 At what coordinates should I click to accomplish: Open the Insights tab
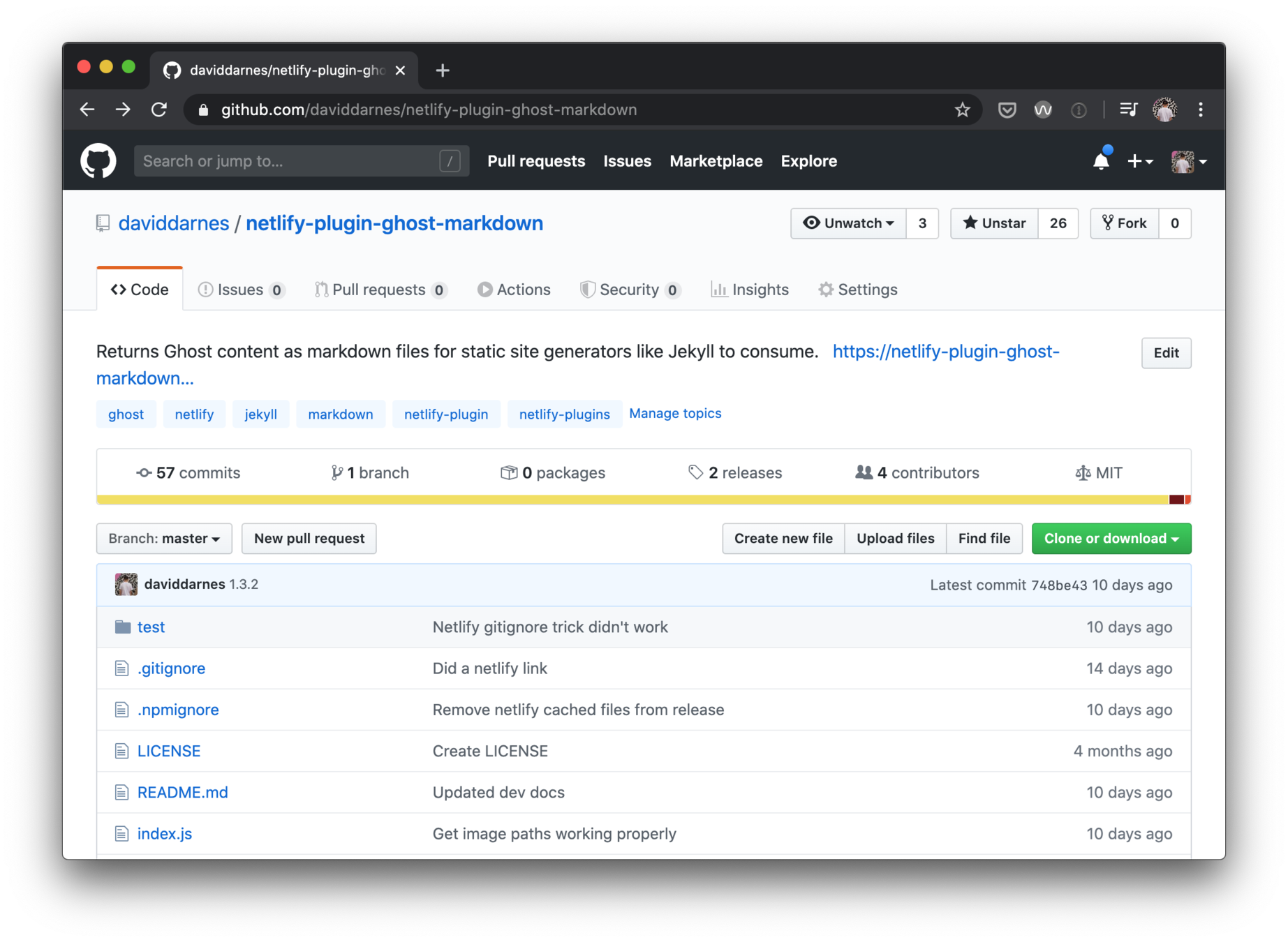click(x=750, y=290)
